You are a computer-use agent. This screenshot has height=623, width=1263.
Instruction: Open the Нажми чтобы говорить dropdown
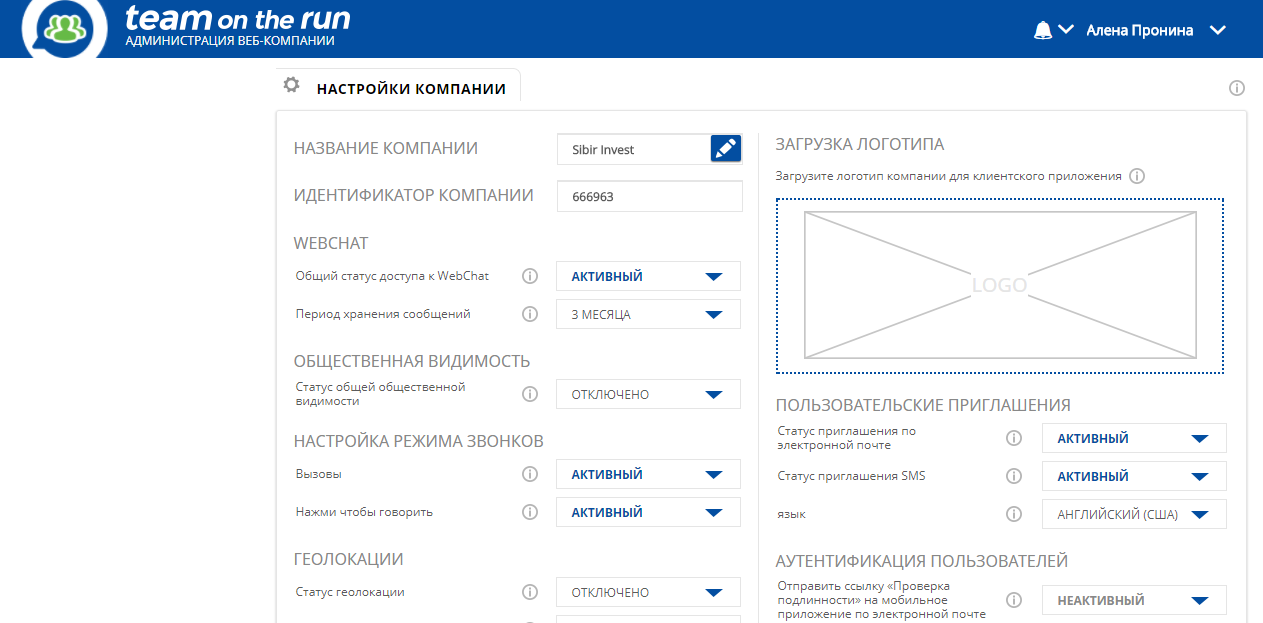click(x=648, y=512)
